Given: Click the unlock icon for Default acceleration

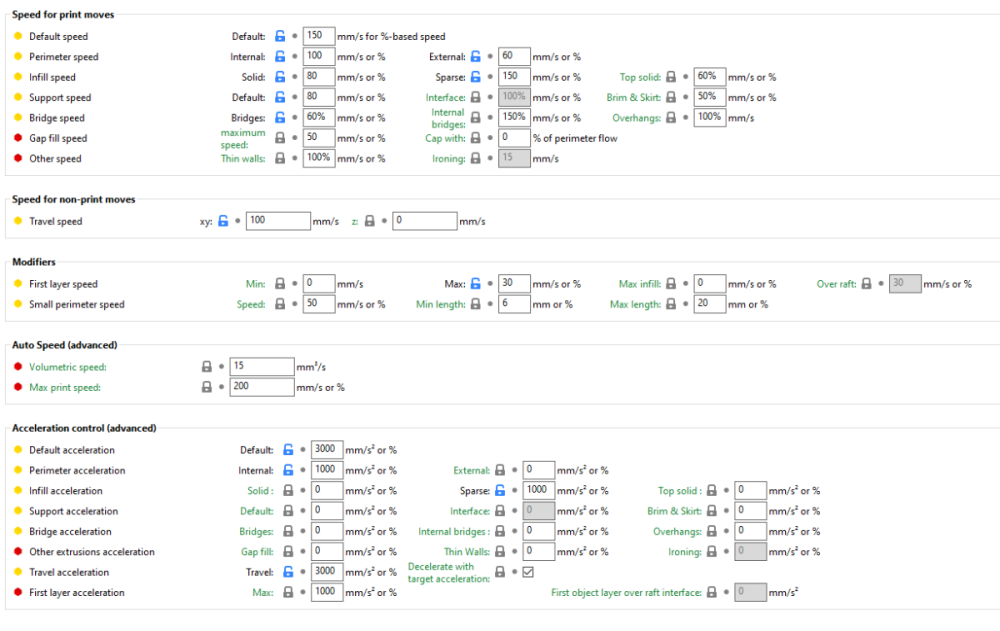Looking at the screenshot, I should point(288,450).
